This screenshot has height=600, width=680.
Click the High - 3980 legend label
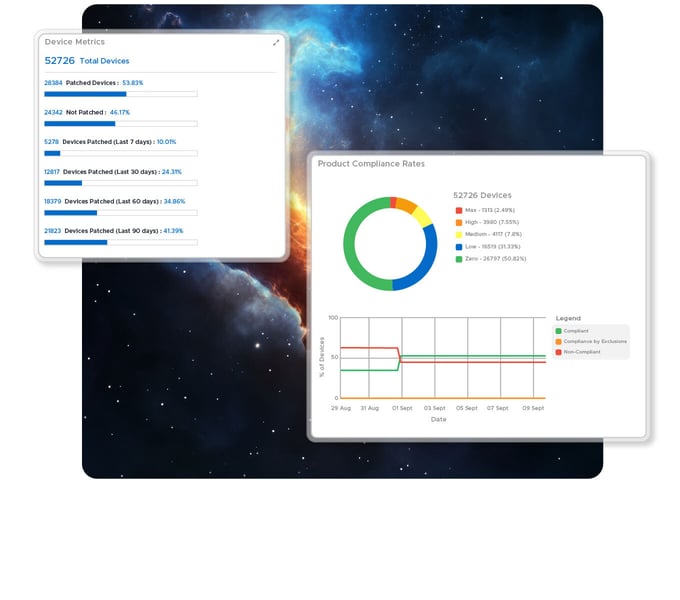tap(492, 222)
